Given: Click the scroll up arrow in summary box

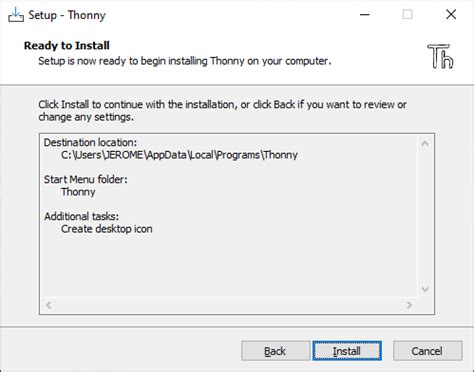Looking at the screenshot, I should tap(425, 144).
